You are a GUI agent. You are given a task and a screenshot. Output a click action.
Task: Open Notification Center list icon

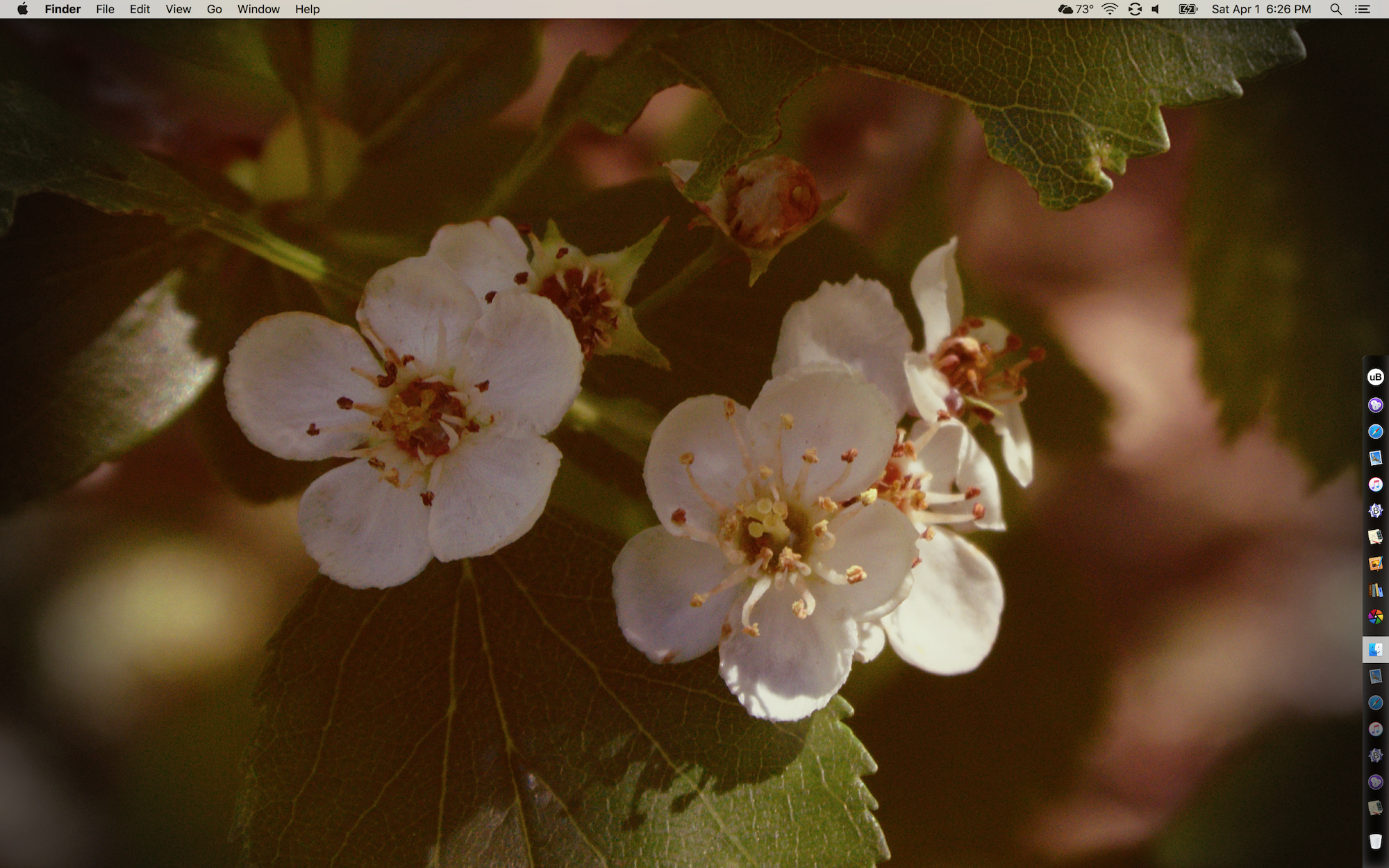point(1363,9)
